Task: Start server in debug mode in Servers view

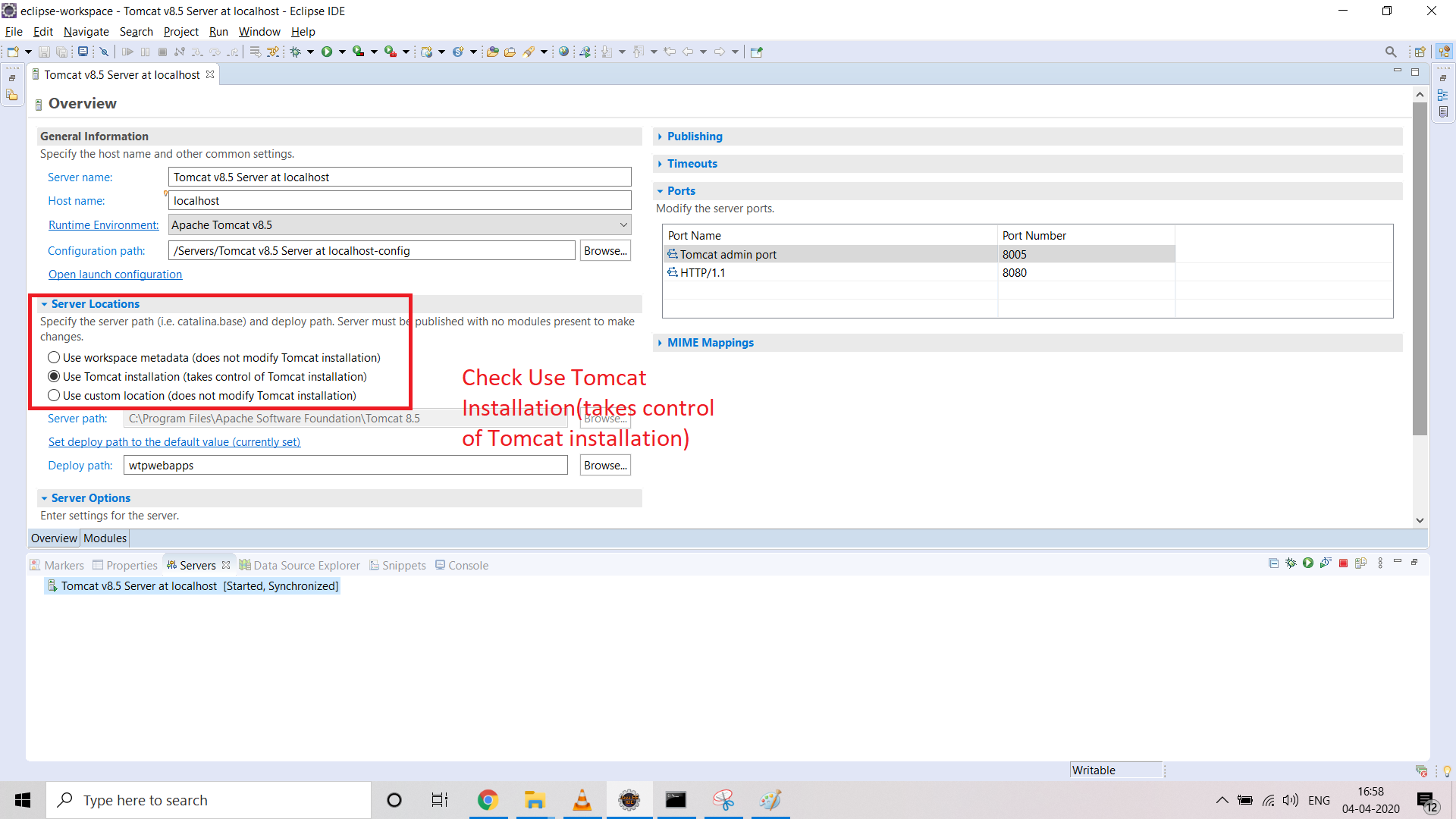Action: click(x=1291, y=563)
